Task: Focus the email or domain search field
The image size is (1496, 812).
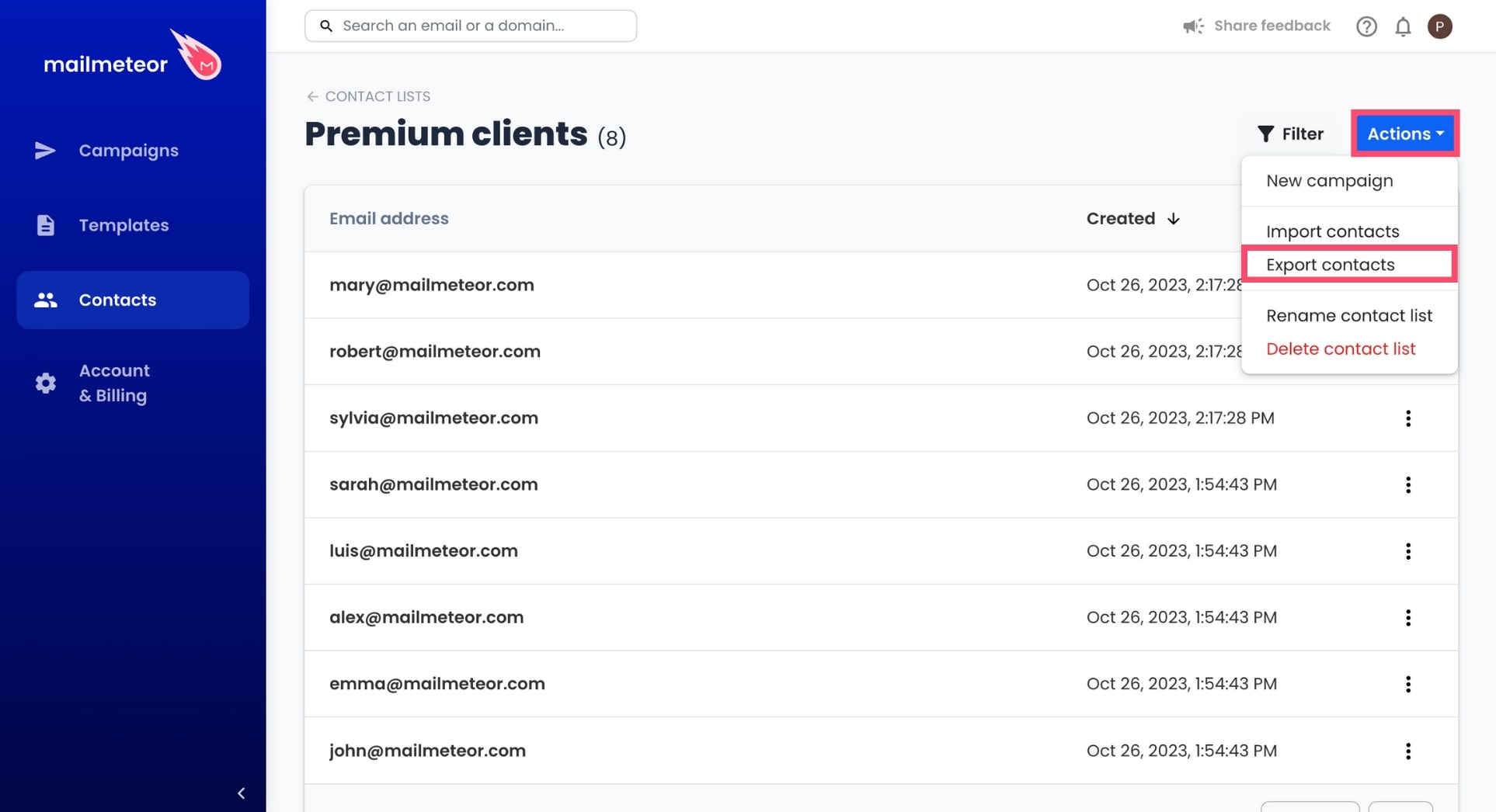Action: click(471, 26)
